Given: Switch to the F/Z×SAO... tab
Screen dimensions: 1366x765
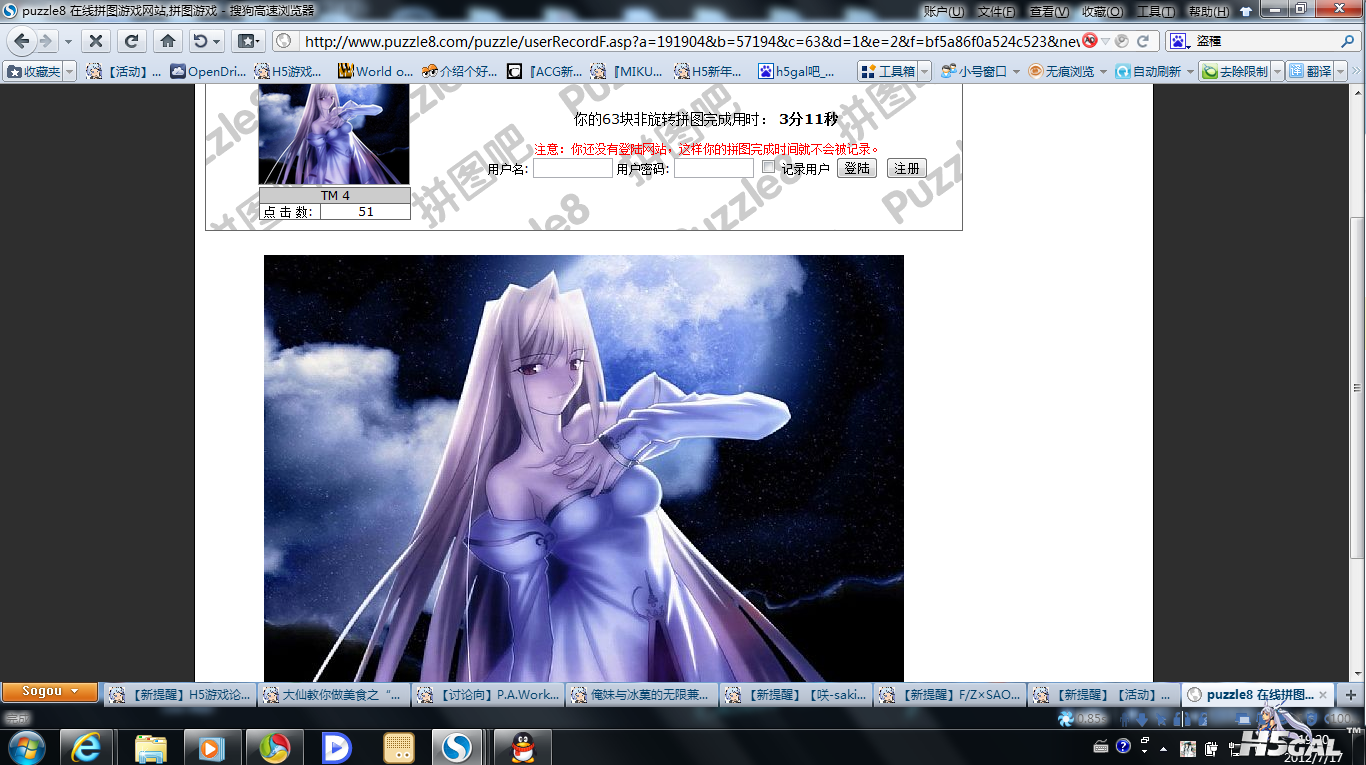Looking at the screenshot, I should [949, 694].
